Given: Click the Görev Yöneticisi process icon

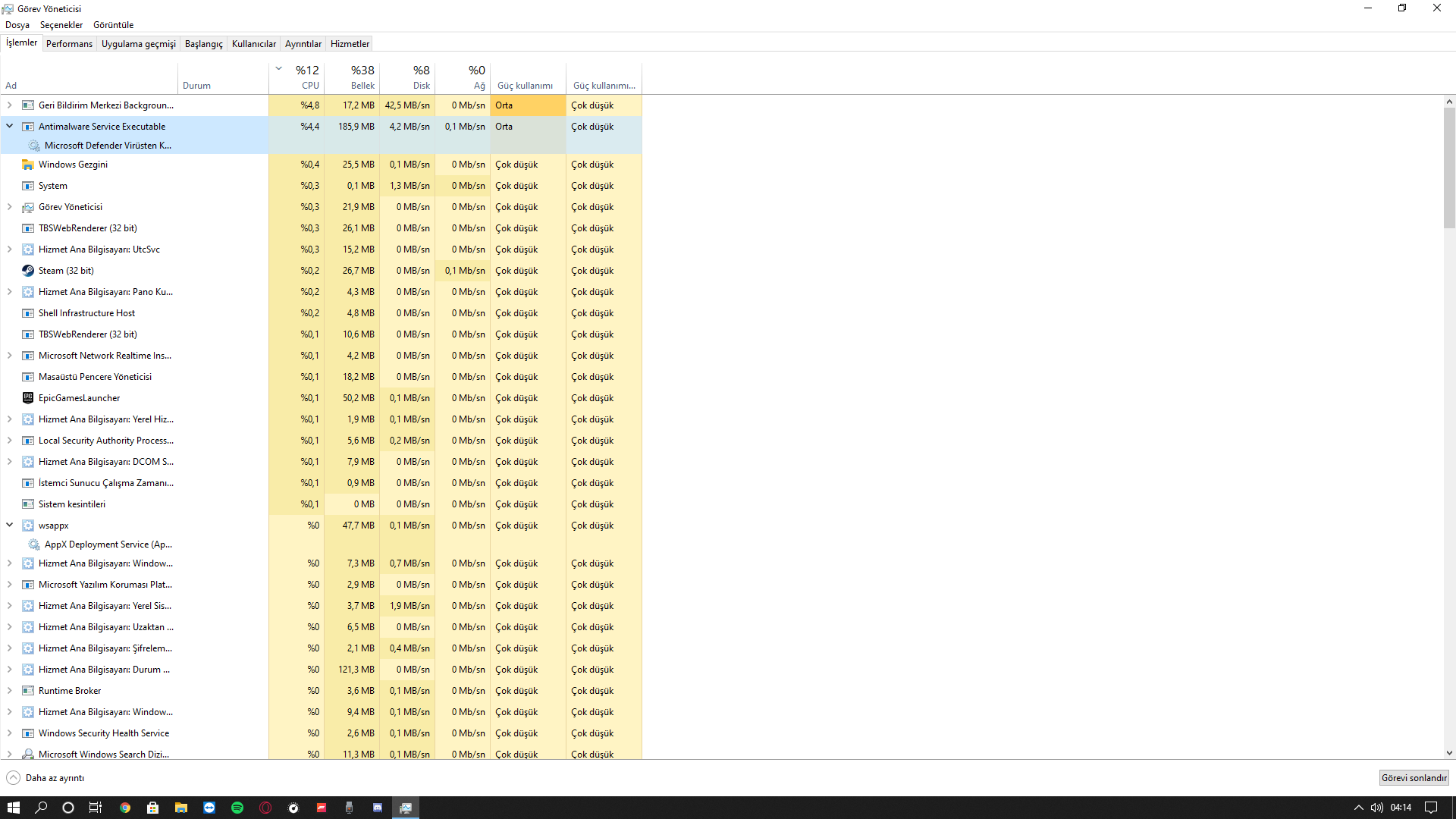Looking at the screenshot, I should [x=28, y=207].
